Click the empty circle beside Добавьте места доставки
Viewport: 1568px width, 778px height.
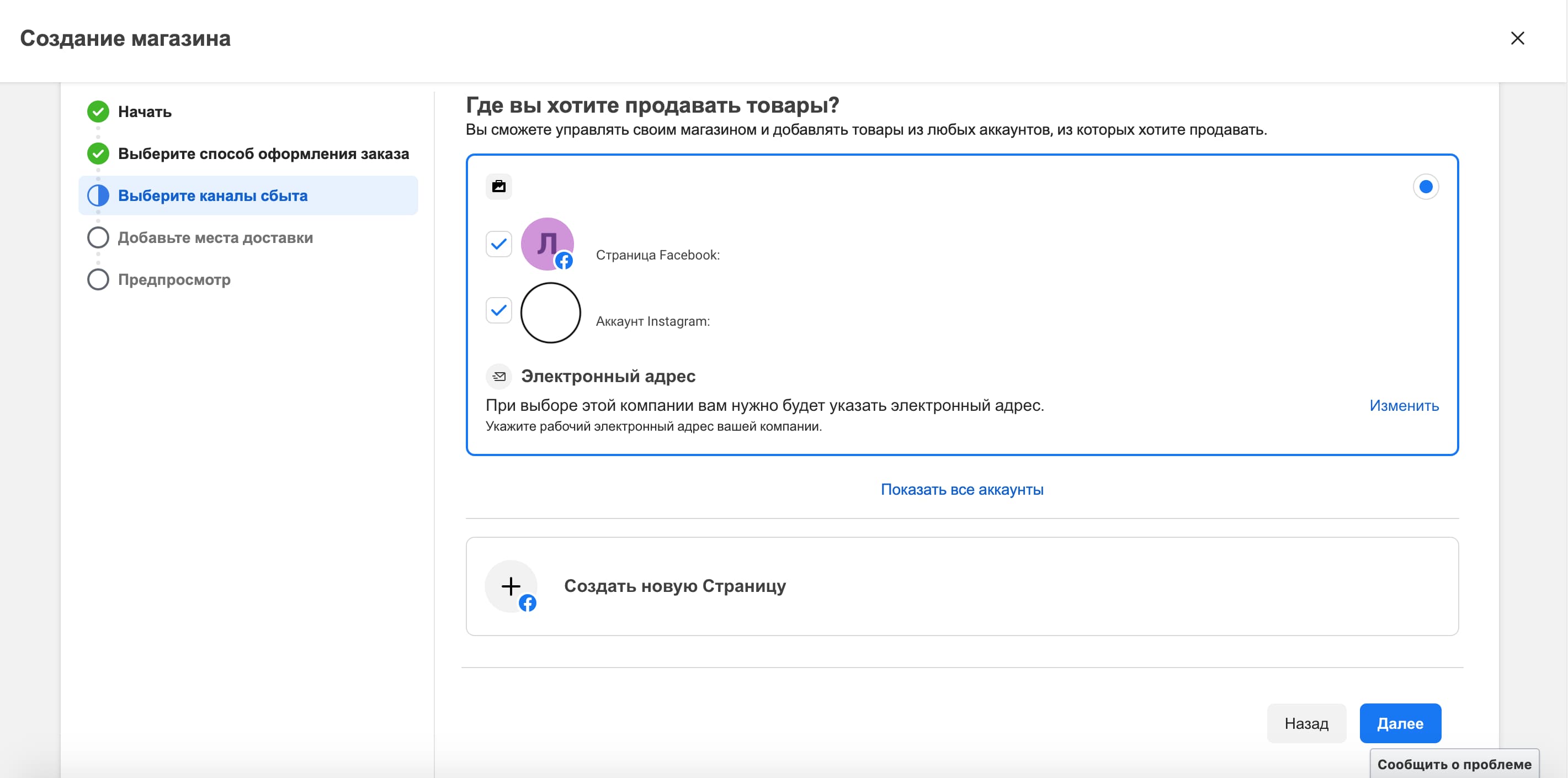(98, 237)
